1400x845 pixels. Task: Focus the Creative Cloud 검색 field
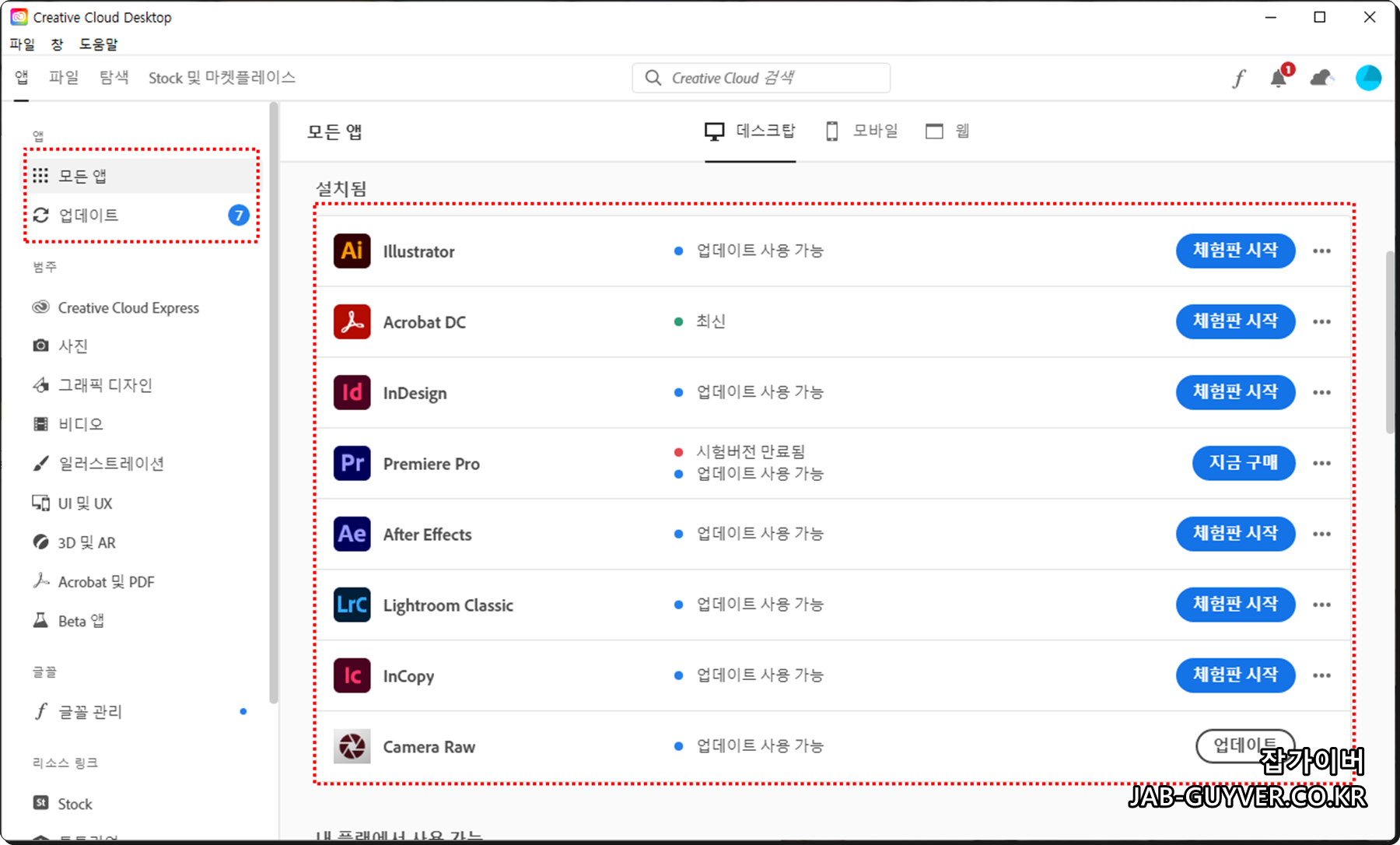click(x=761, y=78)
